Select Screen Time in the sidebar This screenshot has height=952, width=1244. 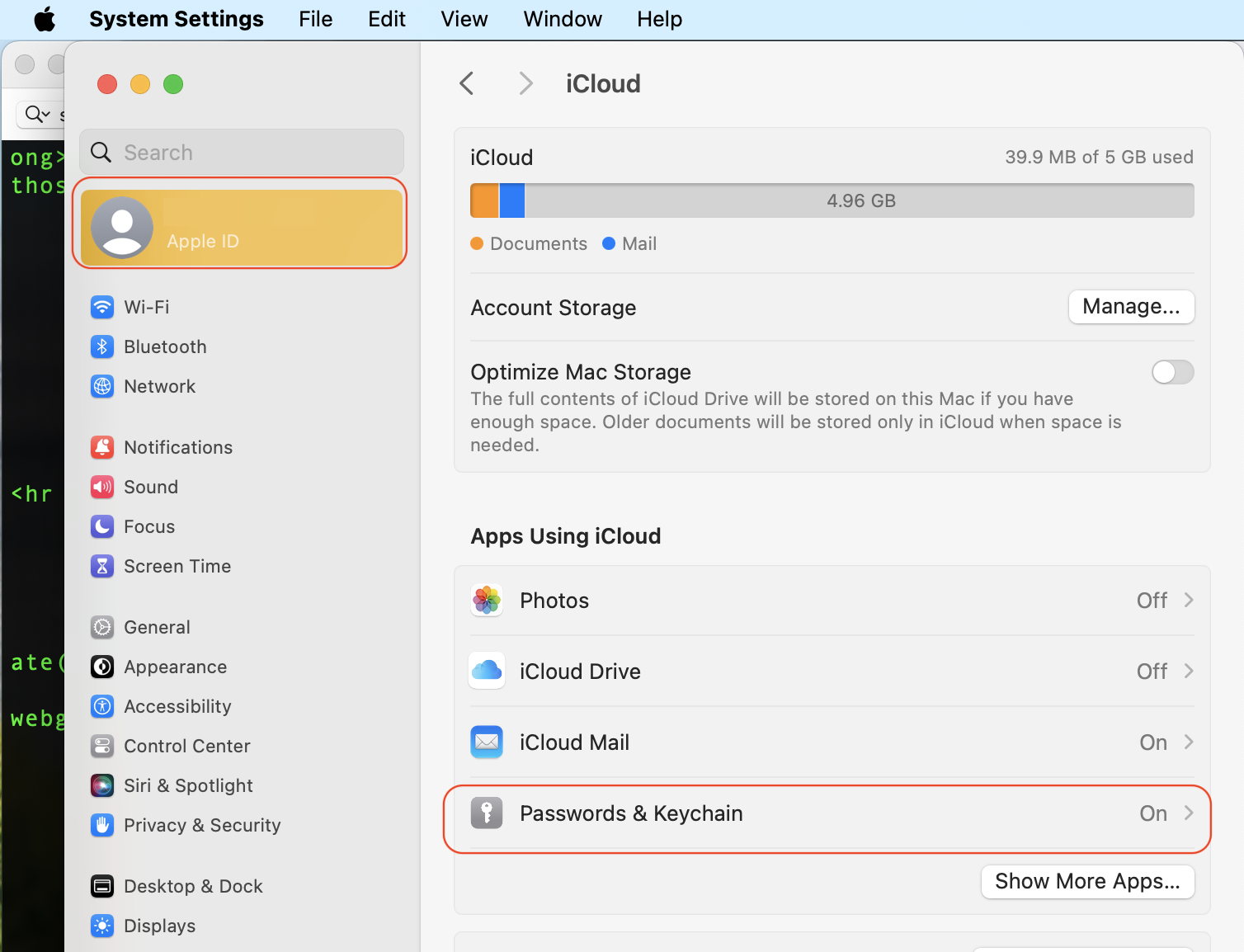[x=177, y=566]
